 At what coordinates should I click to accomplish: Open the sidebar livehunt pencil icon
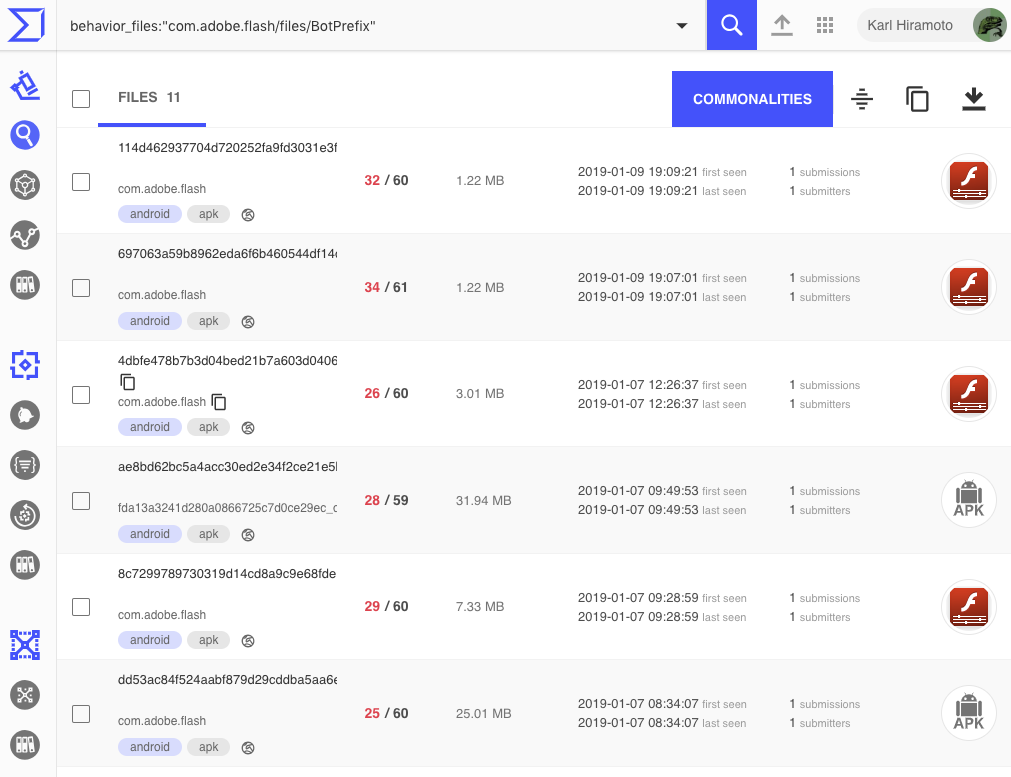pos(25,85)
